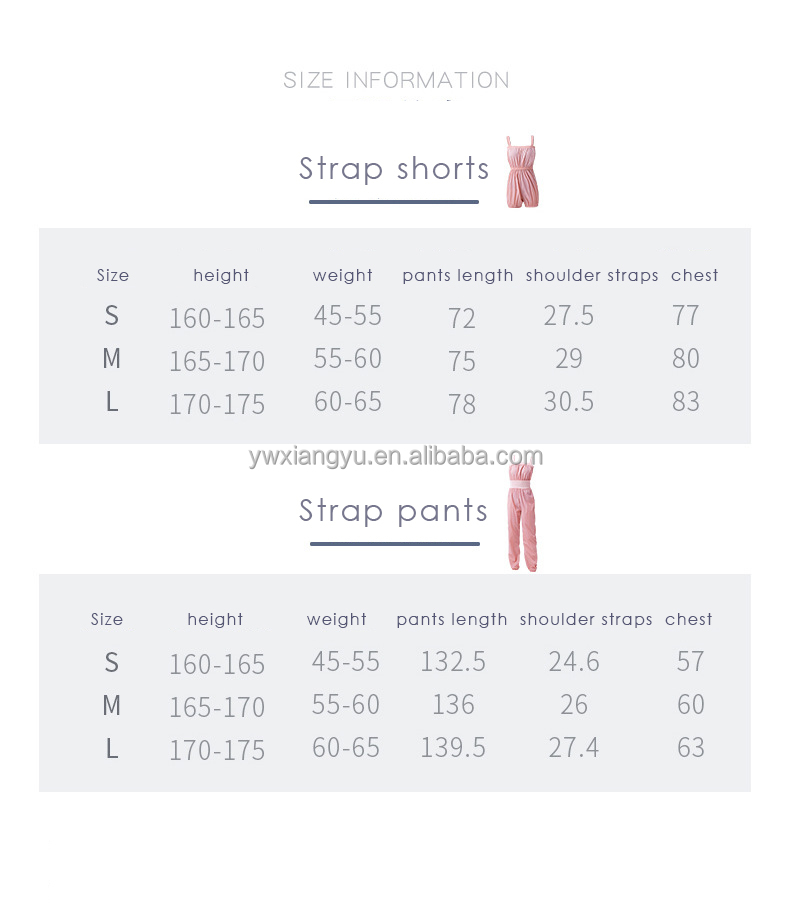
Task: Click the pink strap pants product image
Action: tap(522, 517)
